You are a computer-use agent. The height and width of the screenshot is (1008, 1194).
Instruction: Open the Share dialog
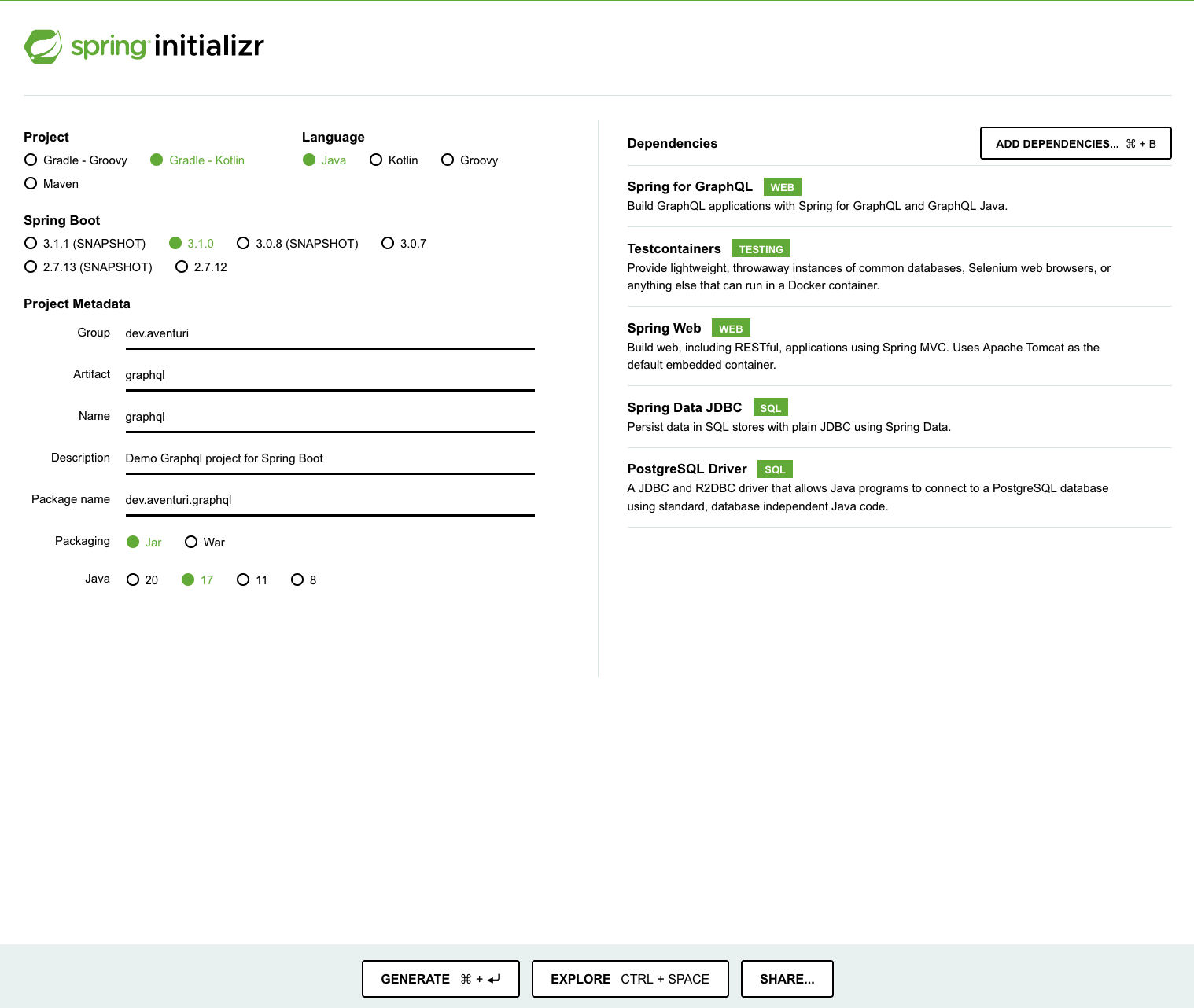[x=787, y=979]
